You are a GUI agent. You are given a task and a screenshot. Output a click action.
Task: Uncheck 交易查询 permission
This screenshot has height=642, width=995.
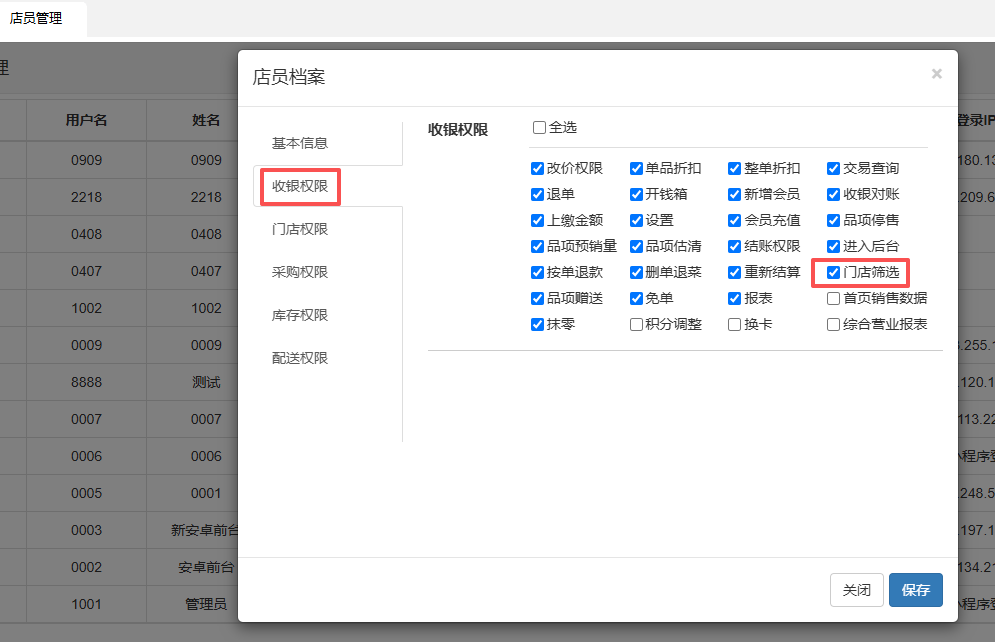pos(834,168)
